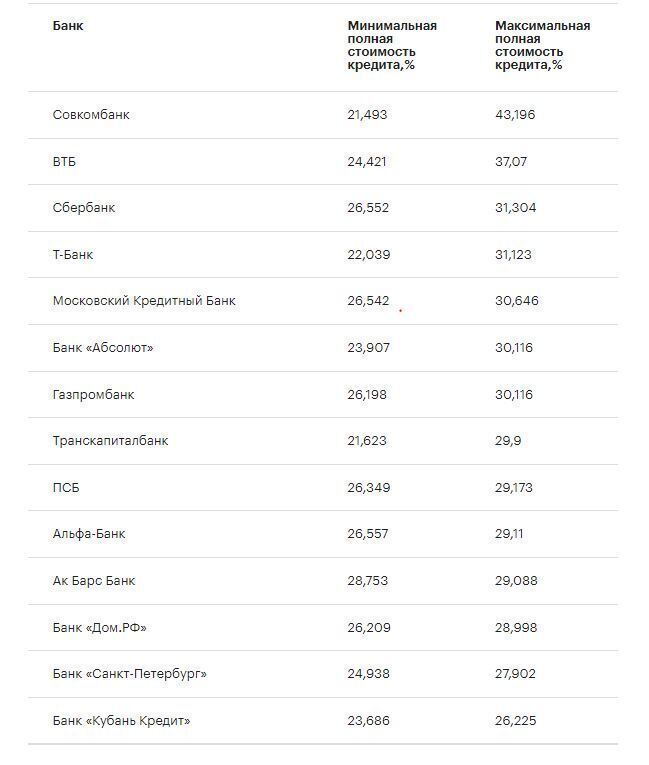649x765 pixels.
Task: Click the Банк «Абсолют» name
Action: [x=103, y=348]
